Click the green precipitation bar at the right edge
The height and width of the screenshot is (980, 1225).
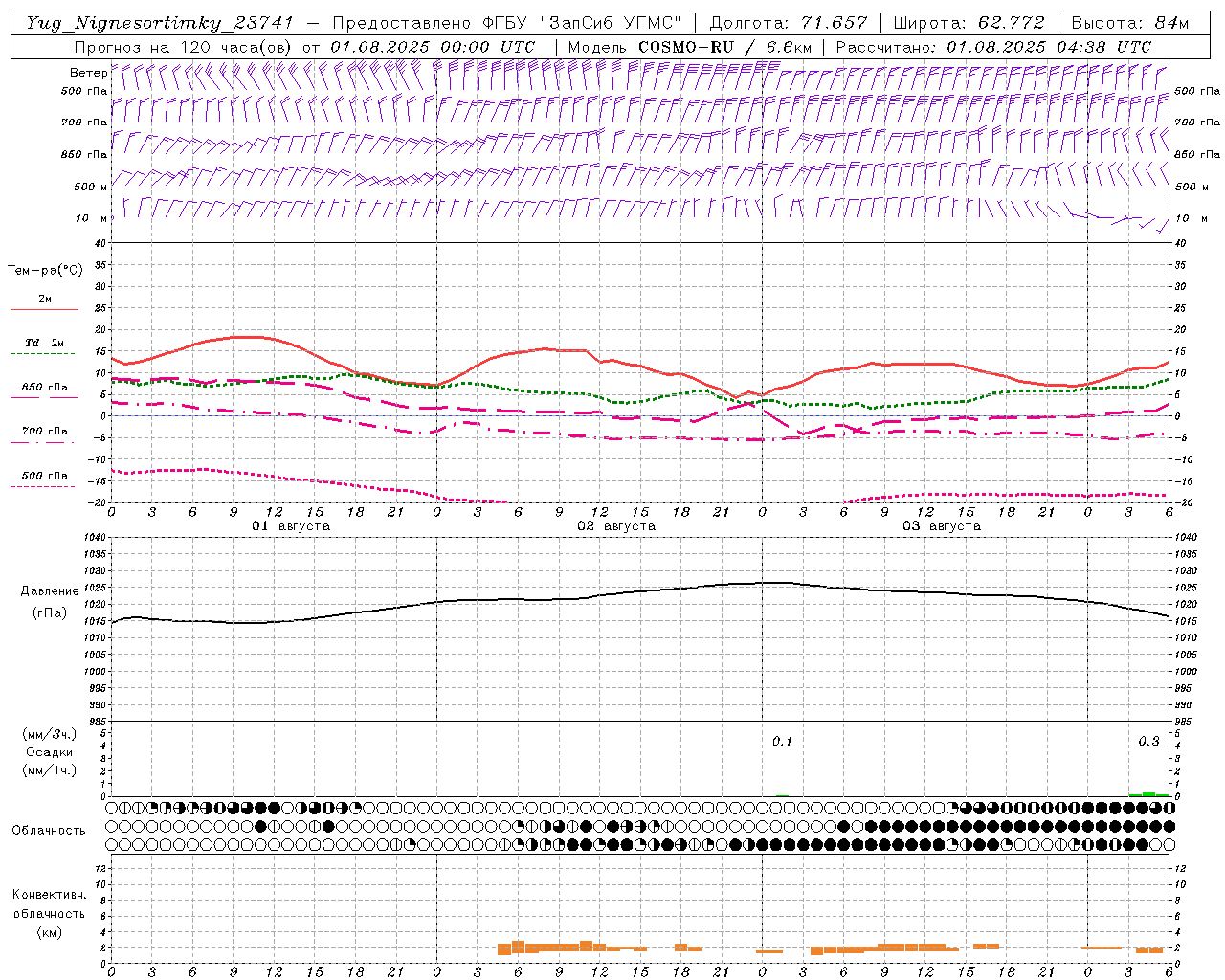(1148, 794)
